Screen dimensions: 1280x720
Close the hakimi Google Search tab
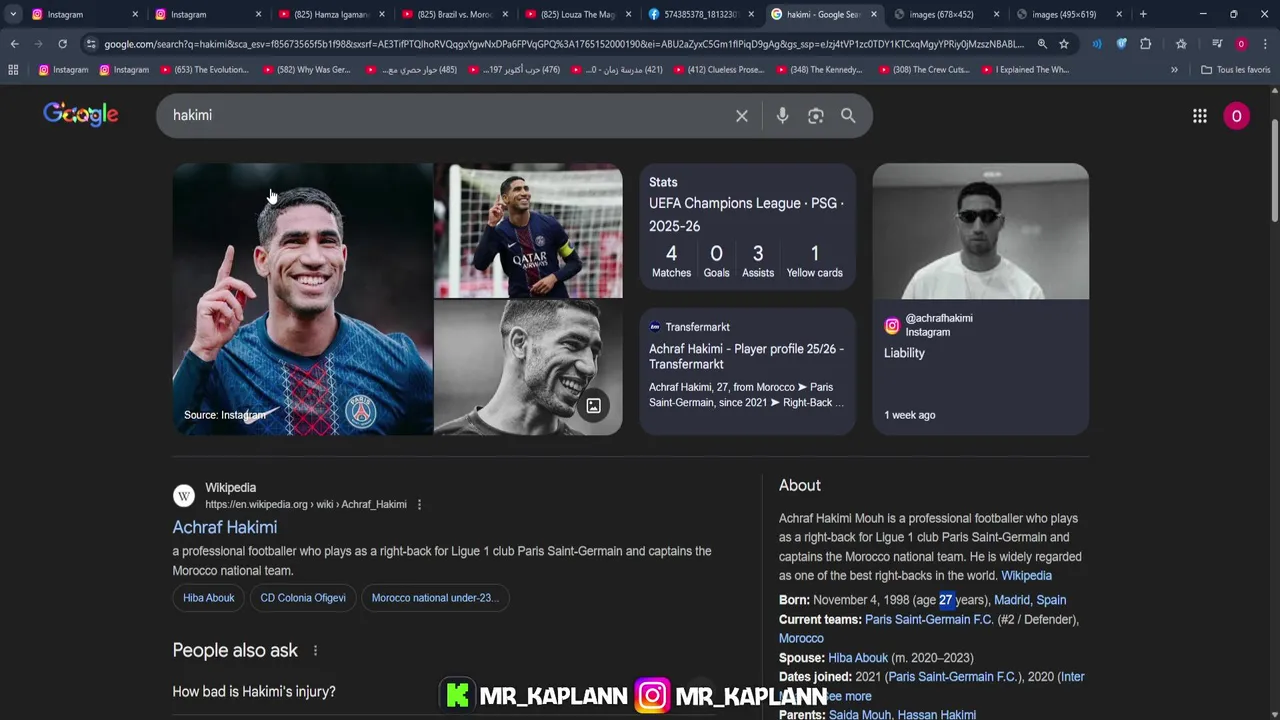[873, 14]
